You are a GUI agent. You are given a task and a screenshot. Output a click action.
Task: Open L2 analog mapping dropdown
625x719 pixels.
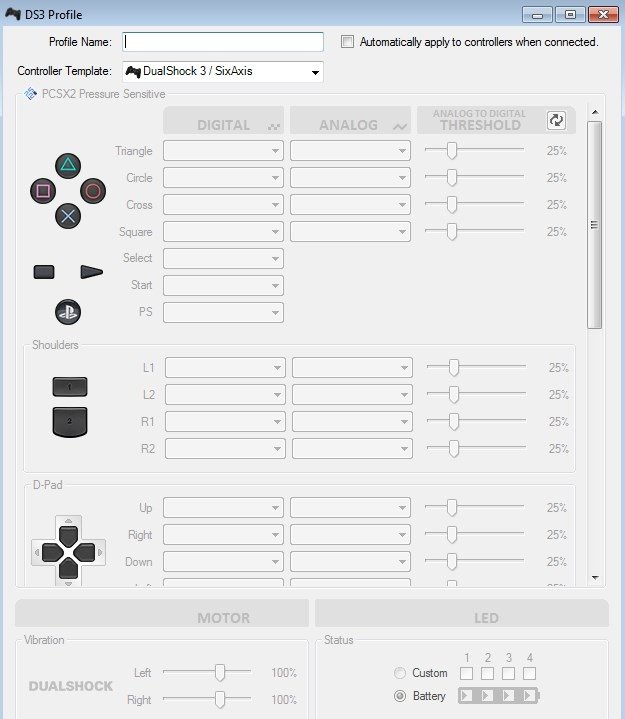click(352, 394)
